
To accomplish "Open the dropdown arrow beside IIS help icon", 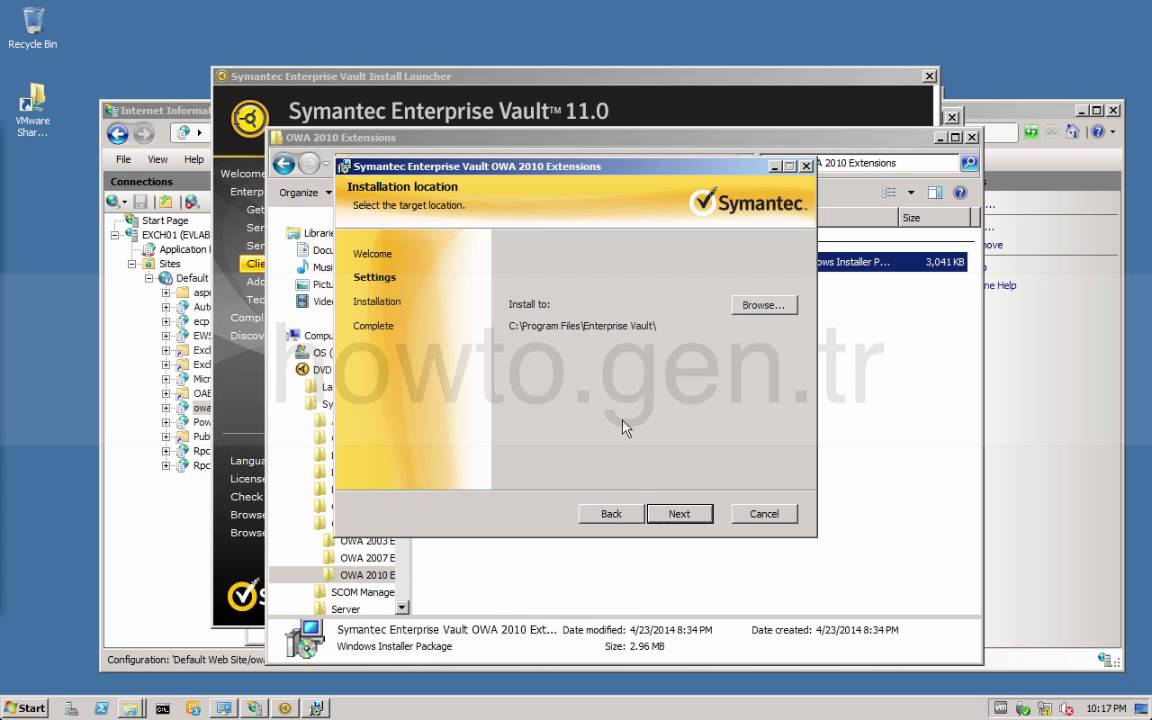I will [x=1112, y=132].
